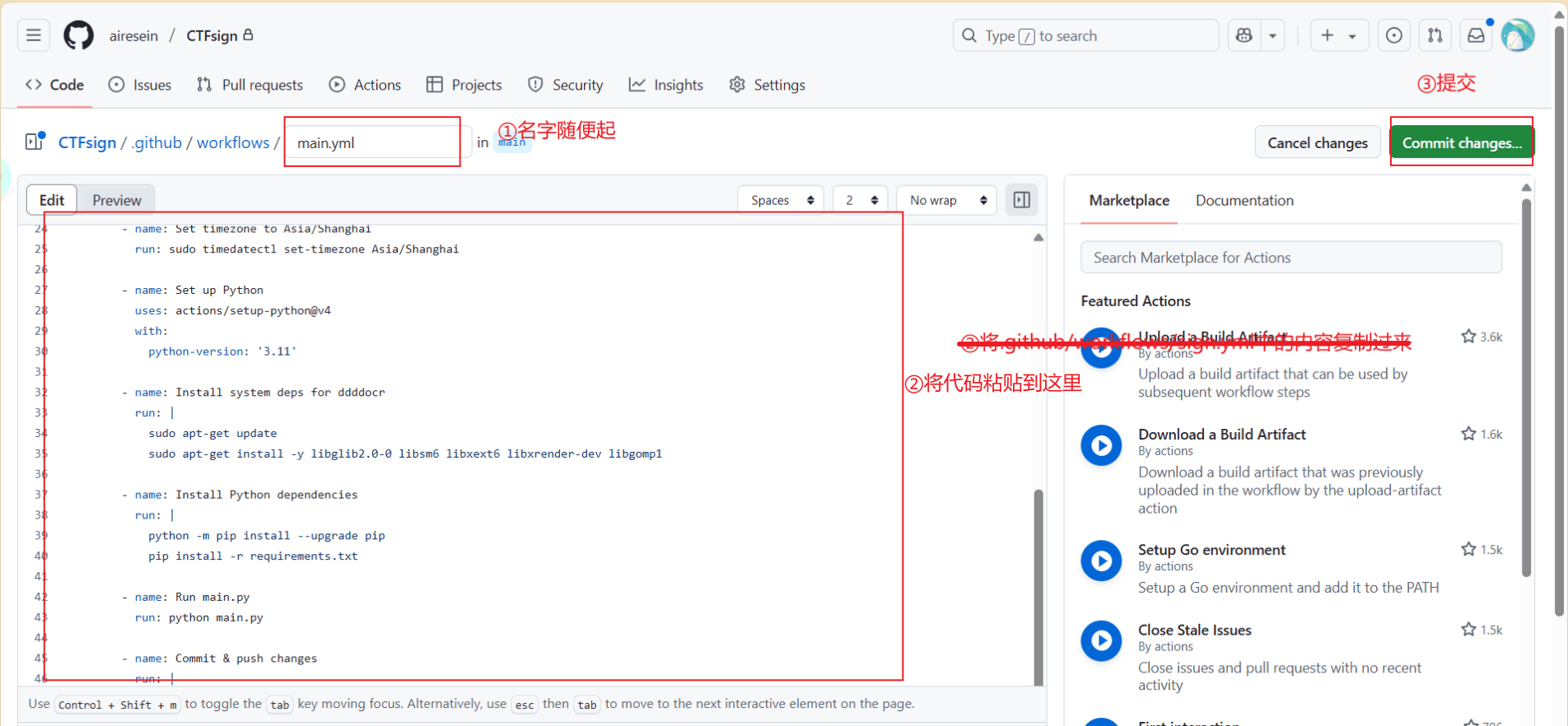Open the No wrap line mode dropdown
The height and width of the screenshot is (726, 1568).
coord(947,200)
